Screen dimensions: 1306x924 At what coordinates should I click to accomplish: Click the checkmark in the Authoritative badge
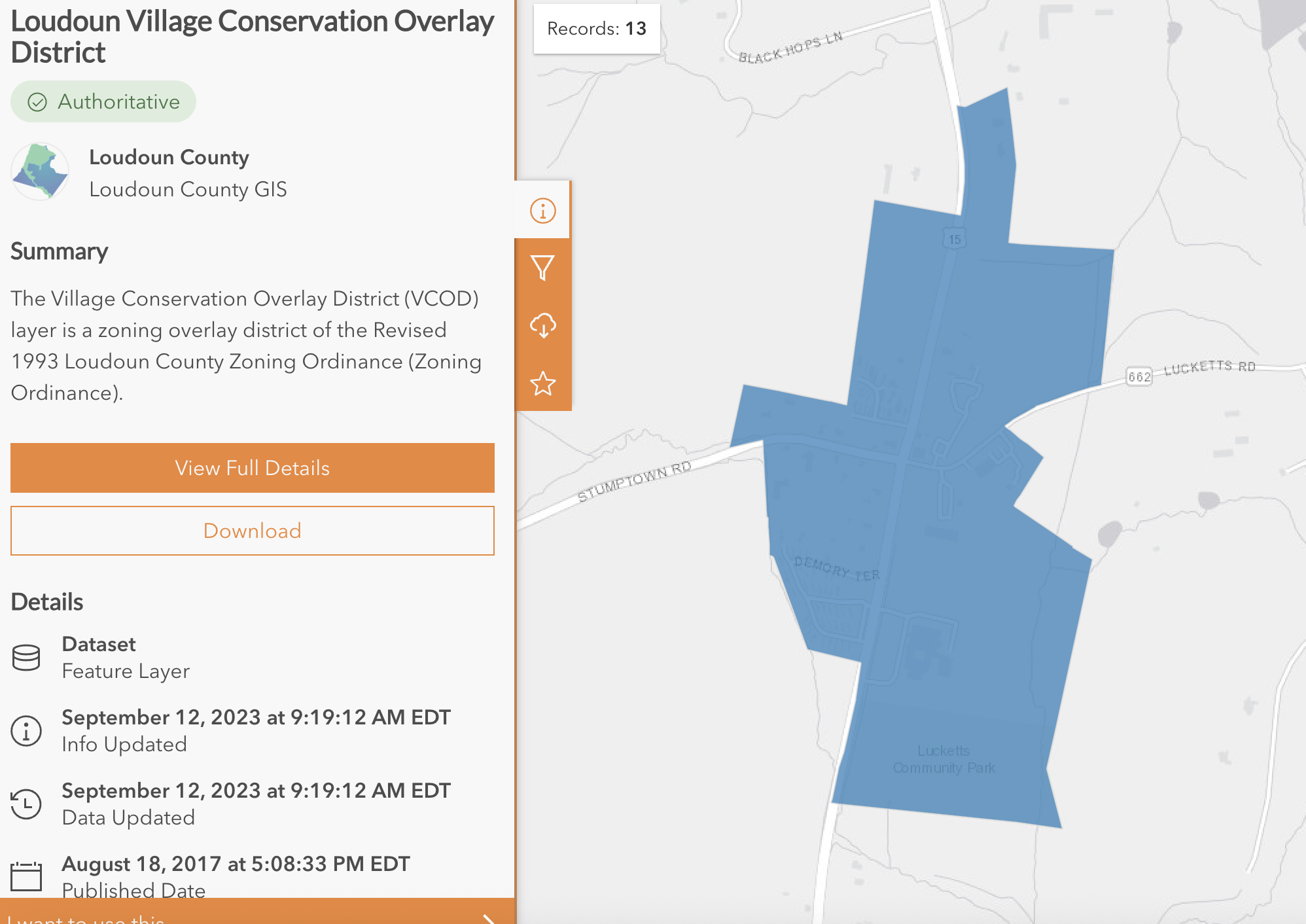click(x=38, y=101)
